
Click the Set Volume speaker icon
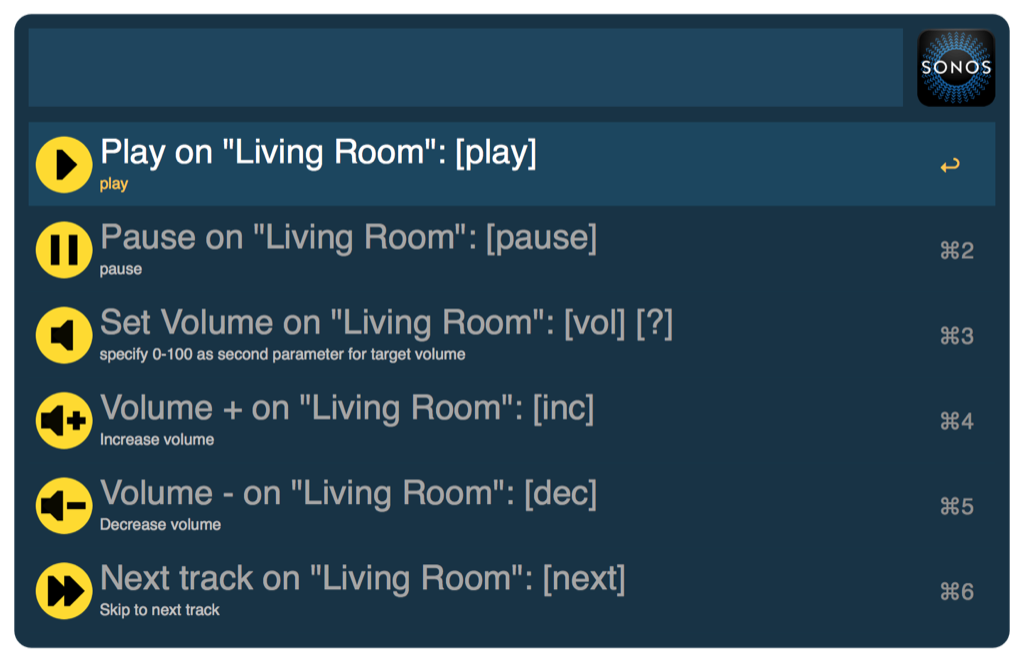pyautogui.click(x=64, y=335)
